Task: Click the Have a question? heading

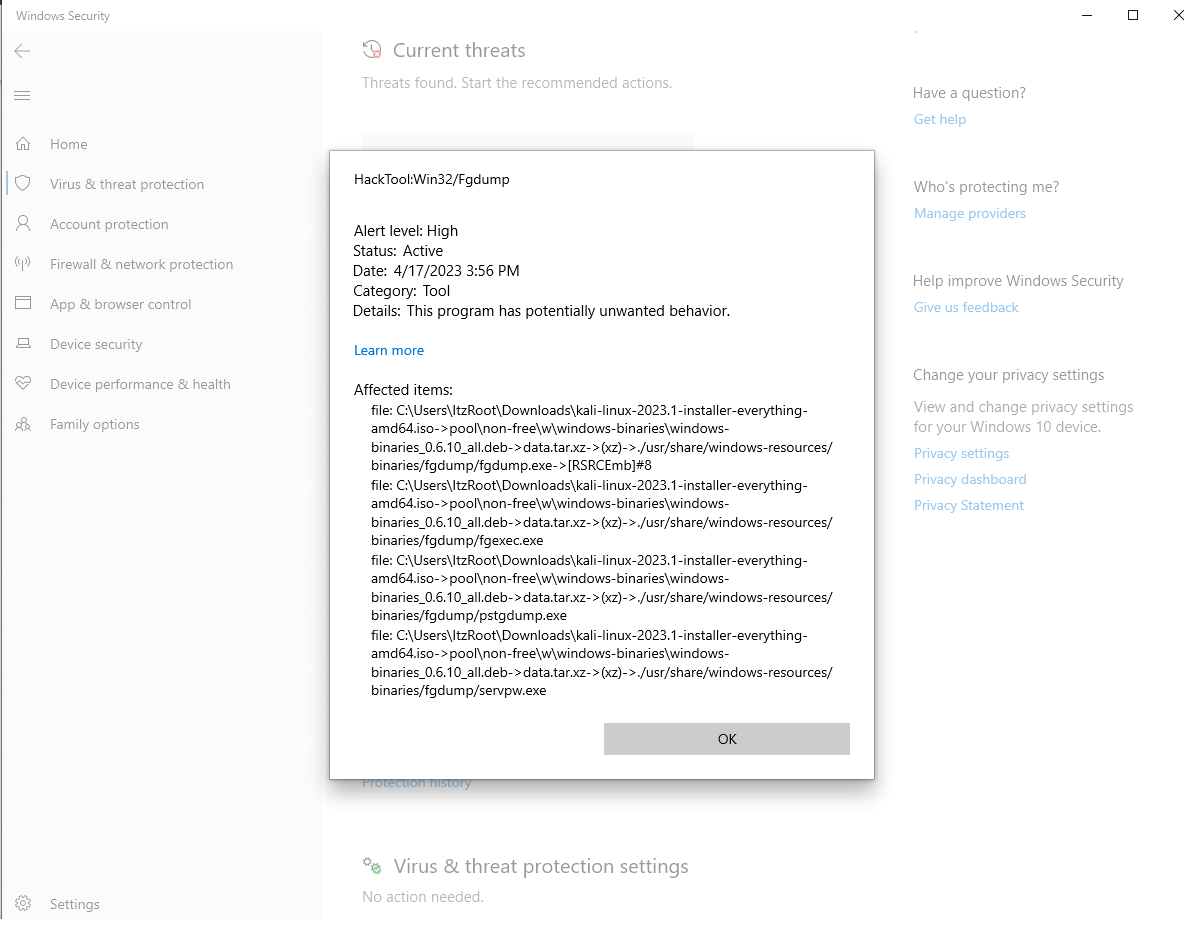Action: (969, 93)
